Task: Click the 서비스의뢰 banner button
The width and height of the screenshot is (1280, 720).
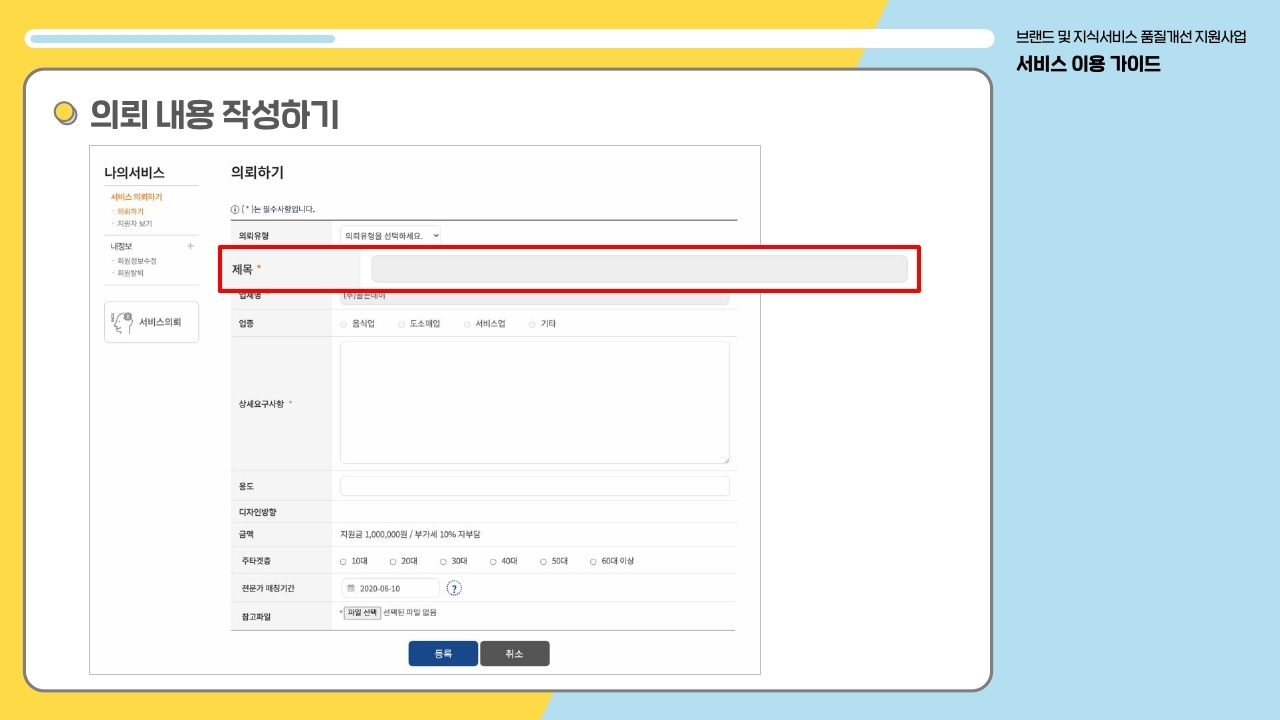Action: tap(151, 322)
